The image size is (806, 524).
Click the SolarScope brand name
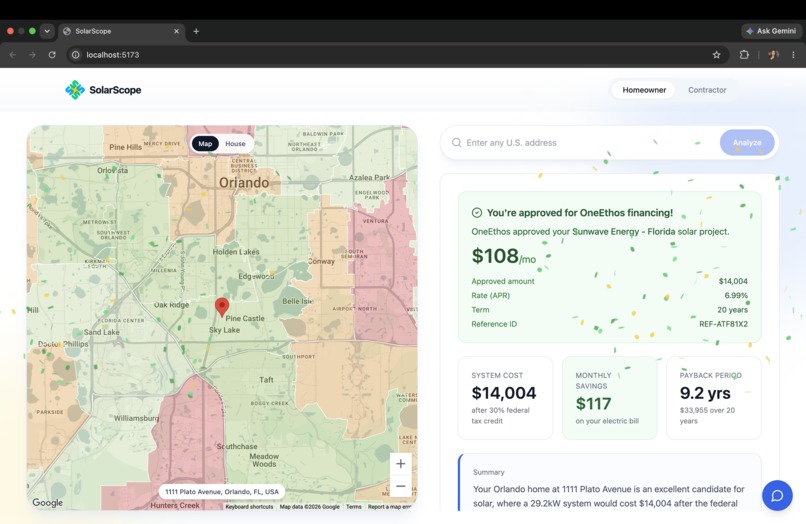click(115, 90)
